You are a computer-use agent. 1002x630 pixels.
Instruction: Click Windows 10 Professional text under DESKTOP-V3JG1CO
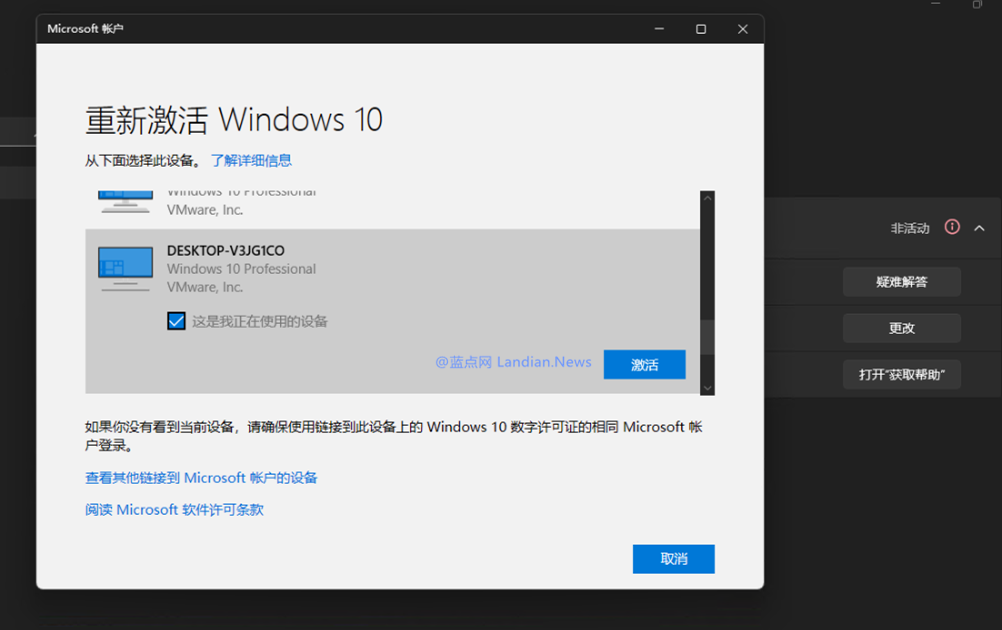(242, 269)
